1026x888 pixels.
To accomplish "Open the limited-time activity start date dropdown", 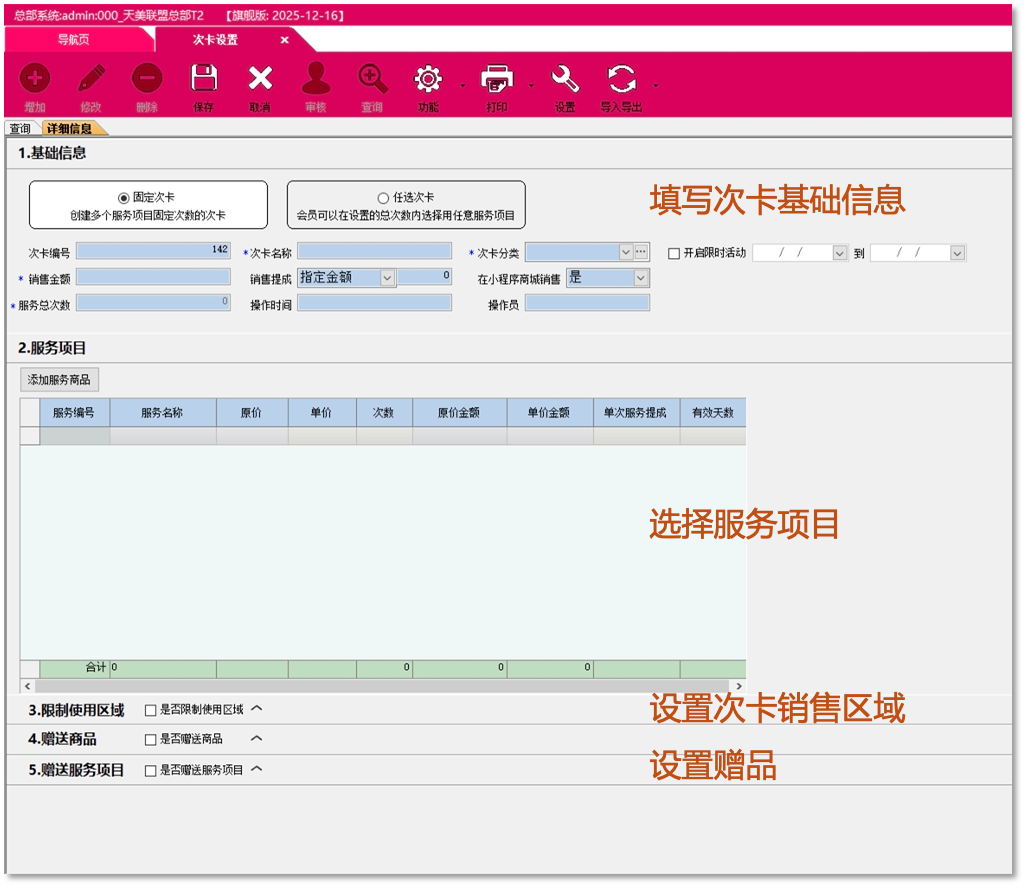I will (840, 253).
